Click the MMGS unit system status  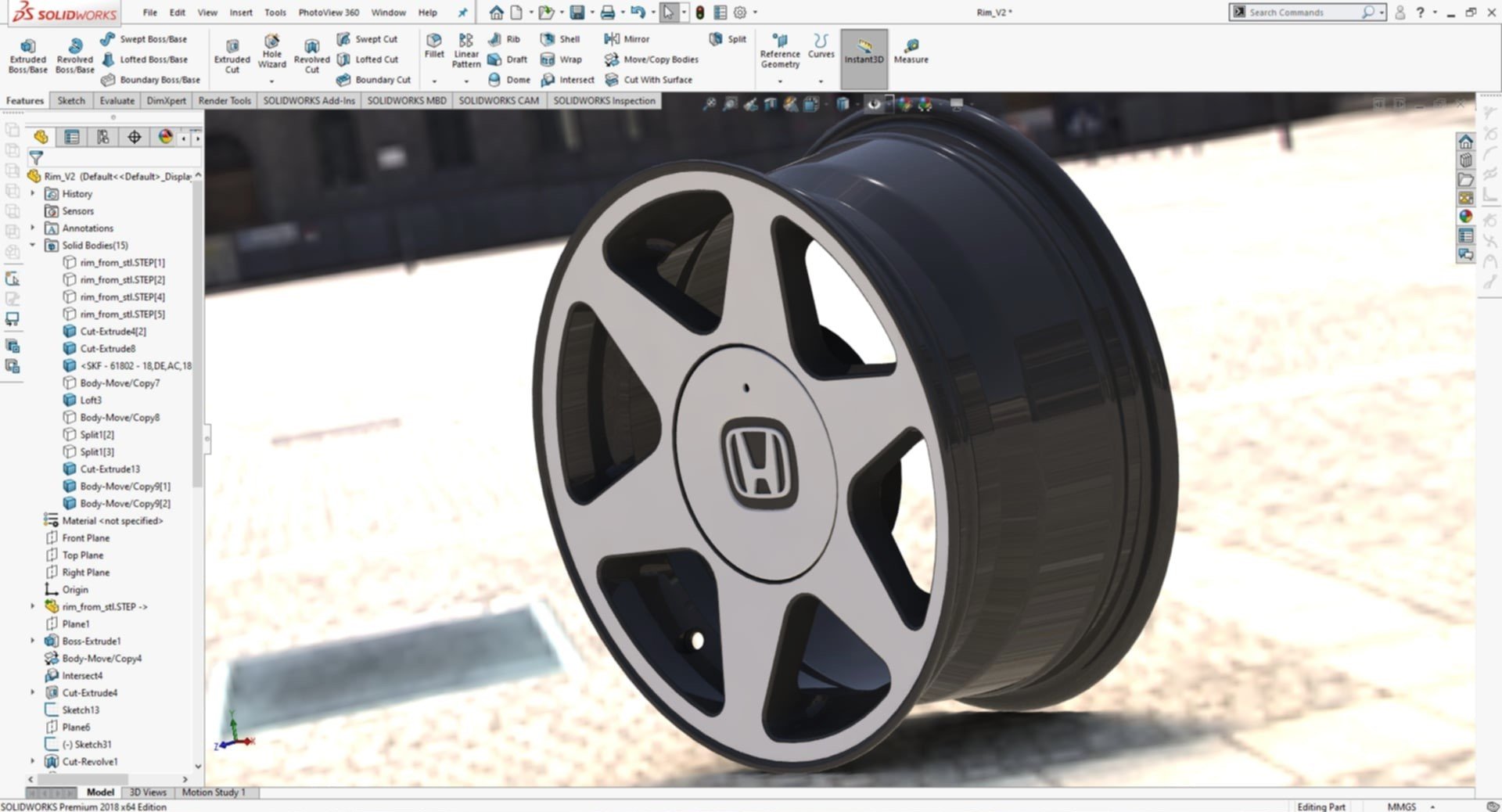(1401, 807)
